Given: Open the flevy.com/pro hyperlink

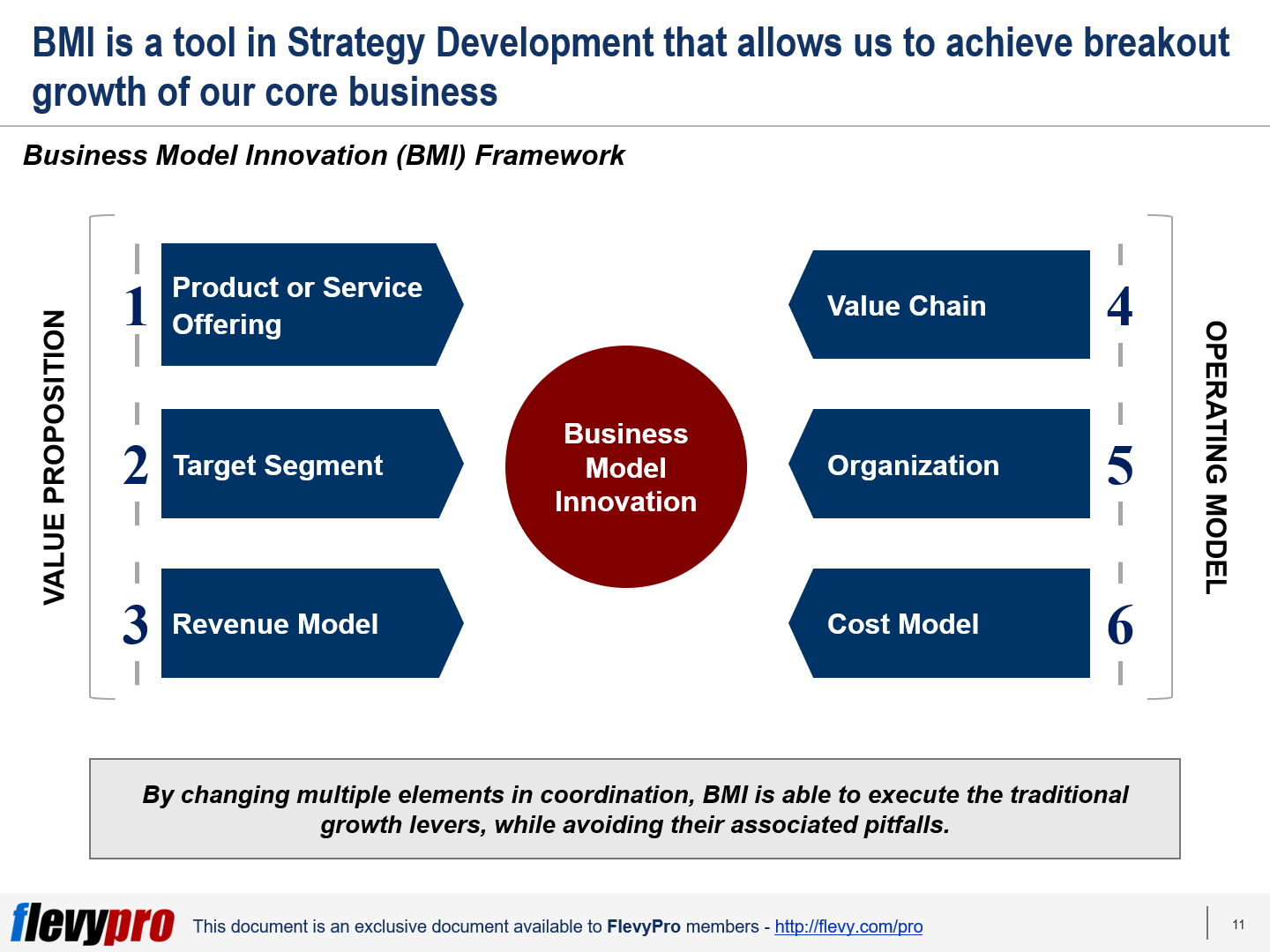Looking at the screenshot, I should [848, 926].
